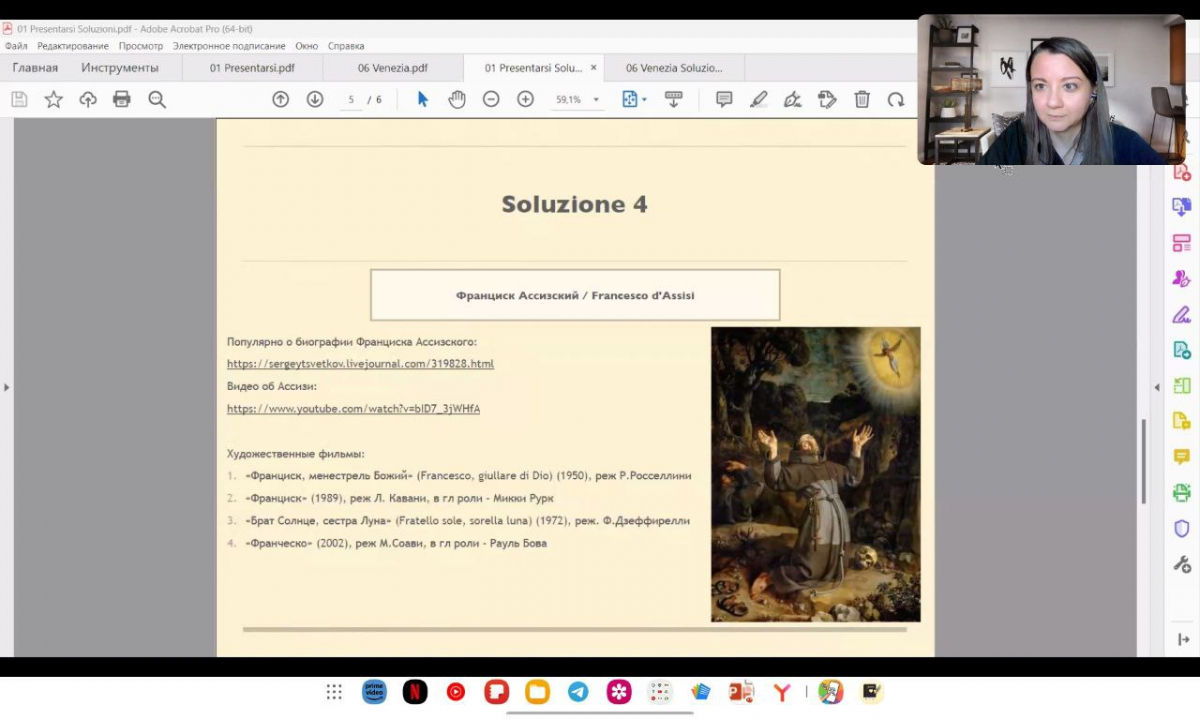Open the youtube.com watch link
This screenshot has height=720, width=1200.
click(x=353, y=409)
